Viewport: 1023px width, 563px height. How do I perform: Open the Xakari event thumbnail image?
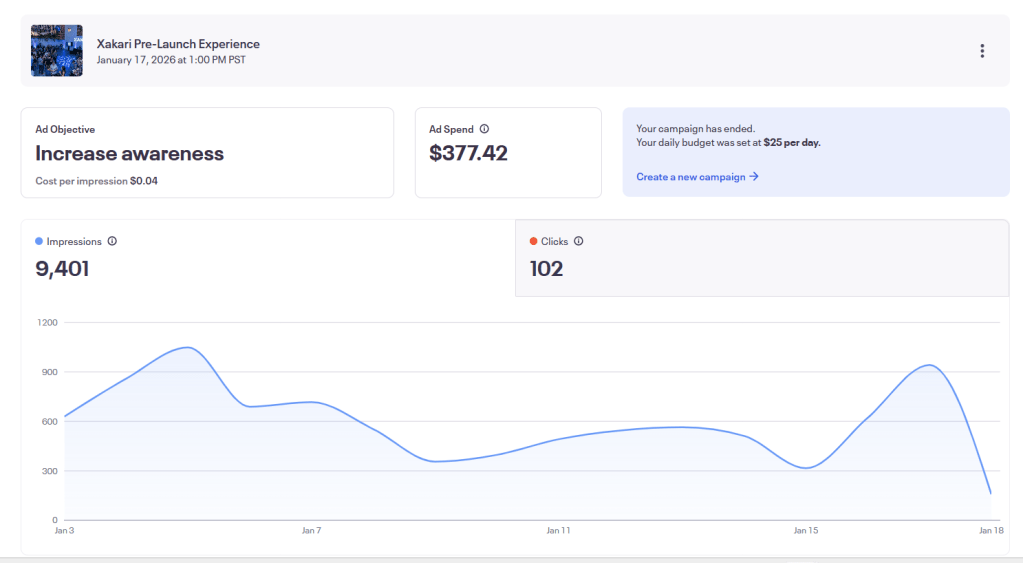point(57,51)
